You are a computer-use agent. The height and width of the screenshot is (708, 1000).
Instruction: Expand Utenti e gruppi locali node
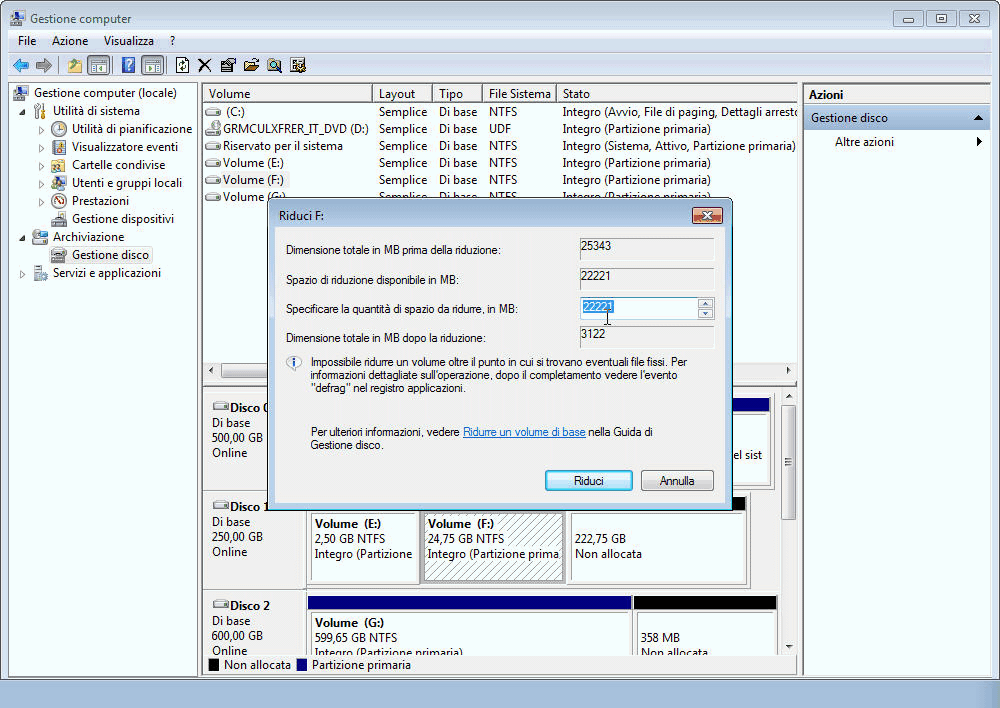[41, 184]
